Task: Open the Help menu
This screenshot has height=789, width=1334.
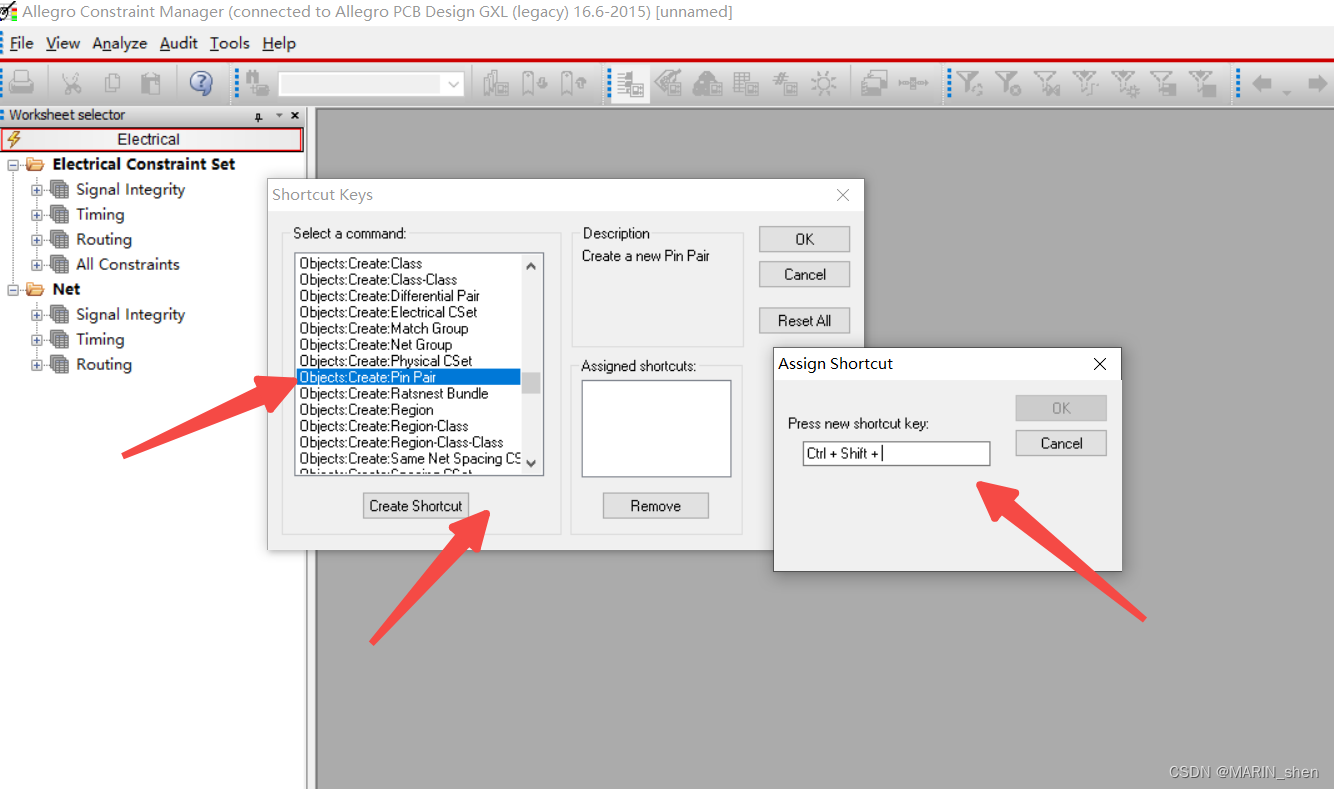Action: pos(279,43)
